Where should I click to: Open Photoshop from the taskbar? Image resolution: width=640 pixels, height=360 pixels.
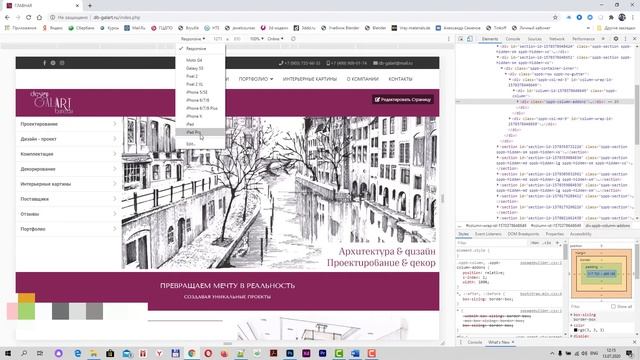290,353
